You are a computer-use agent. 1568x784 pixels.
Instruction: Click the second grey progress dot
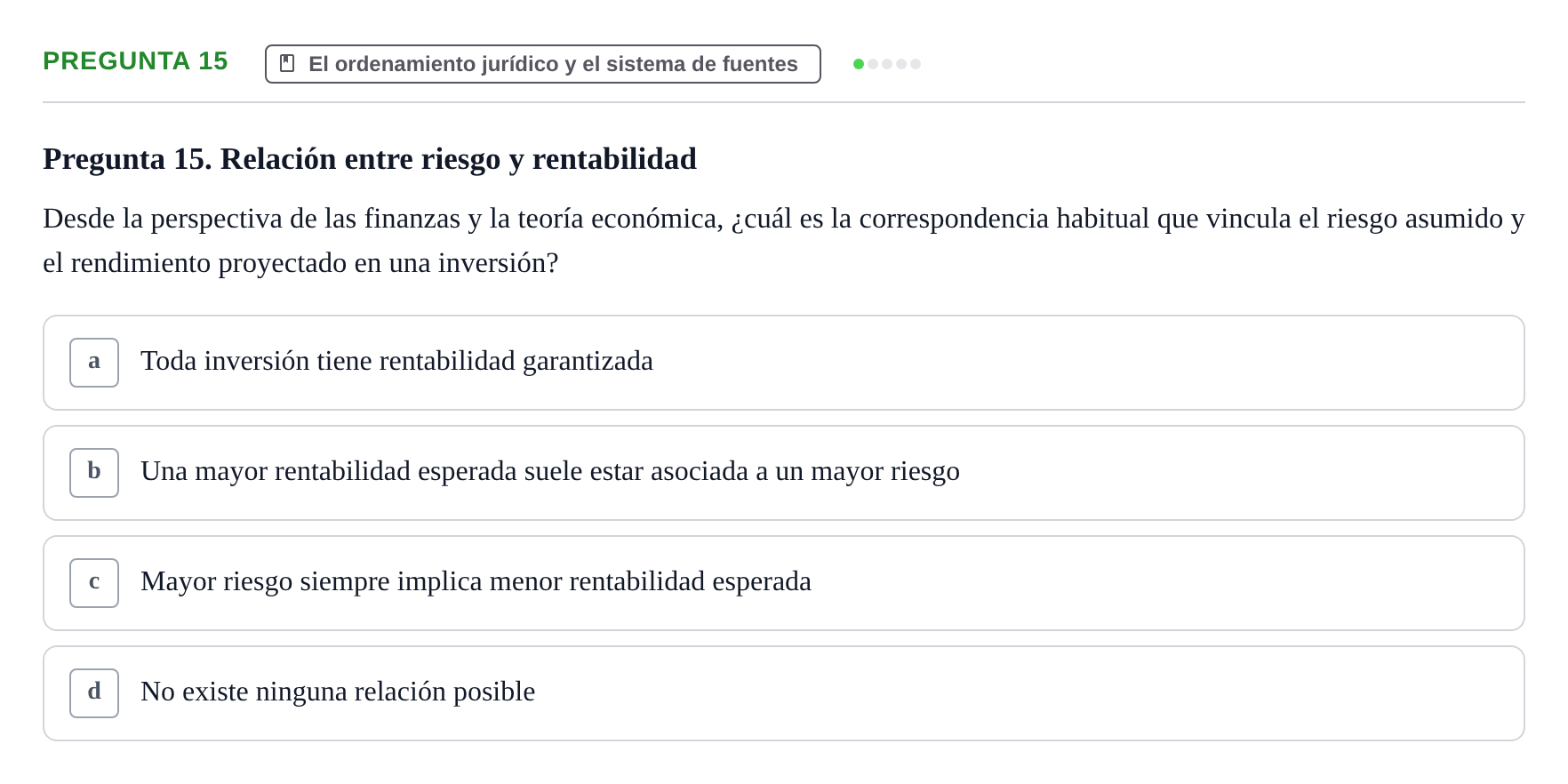[x=873, y=64]
